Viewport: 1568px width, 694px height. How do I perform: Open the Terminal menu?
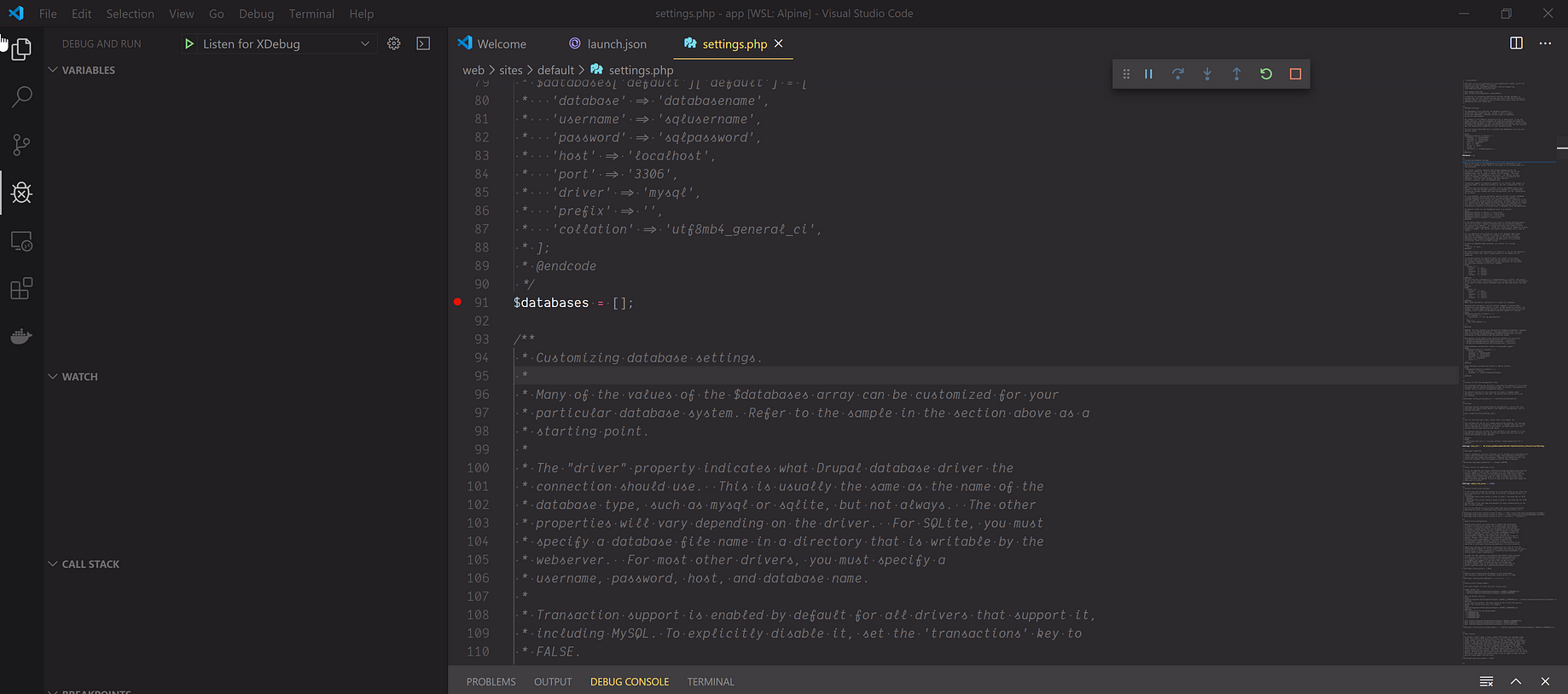311,14
